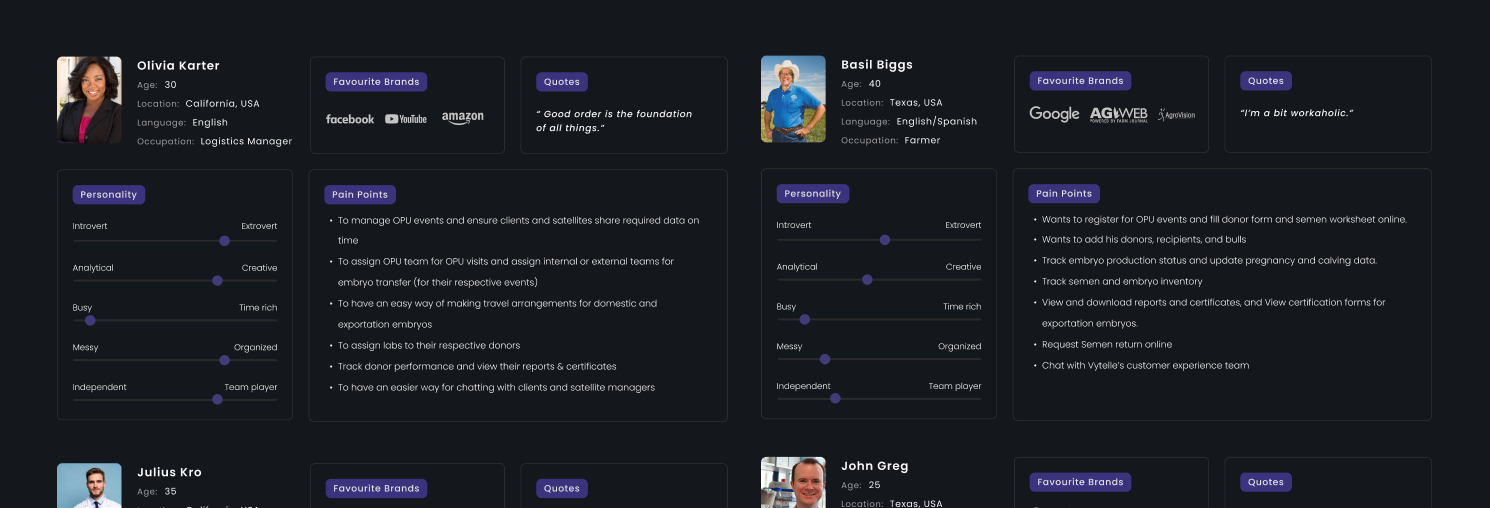Select the Pain Points tag in Basil's card
Screen dimensions: 1490x508
pyautogui.click(x=1063, y=193)
